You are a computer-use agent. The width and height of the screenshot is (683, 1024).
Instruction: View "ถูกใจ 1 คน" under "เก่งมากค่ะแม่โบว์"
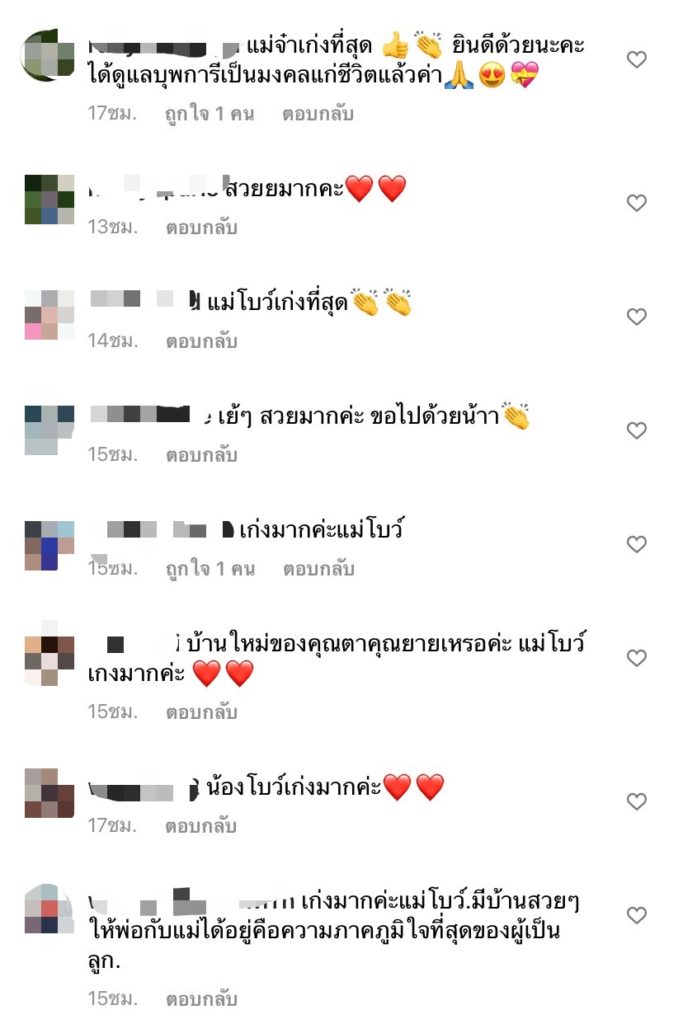coord(210,569)
